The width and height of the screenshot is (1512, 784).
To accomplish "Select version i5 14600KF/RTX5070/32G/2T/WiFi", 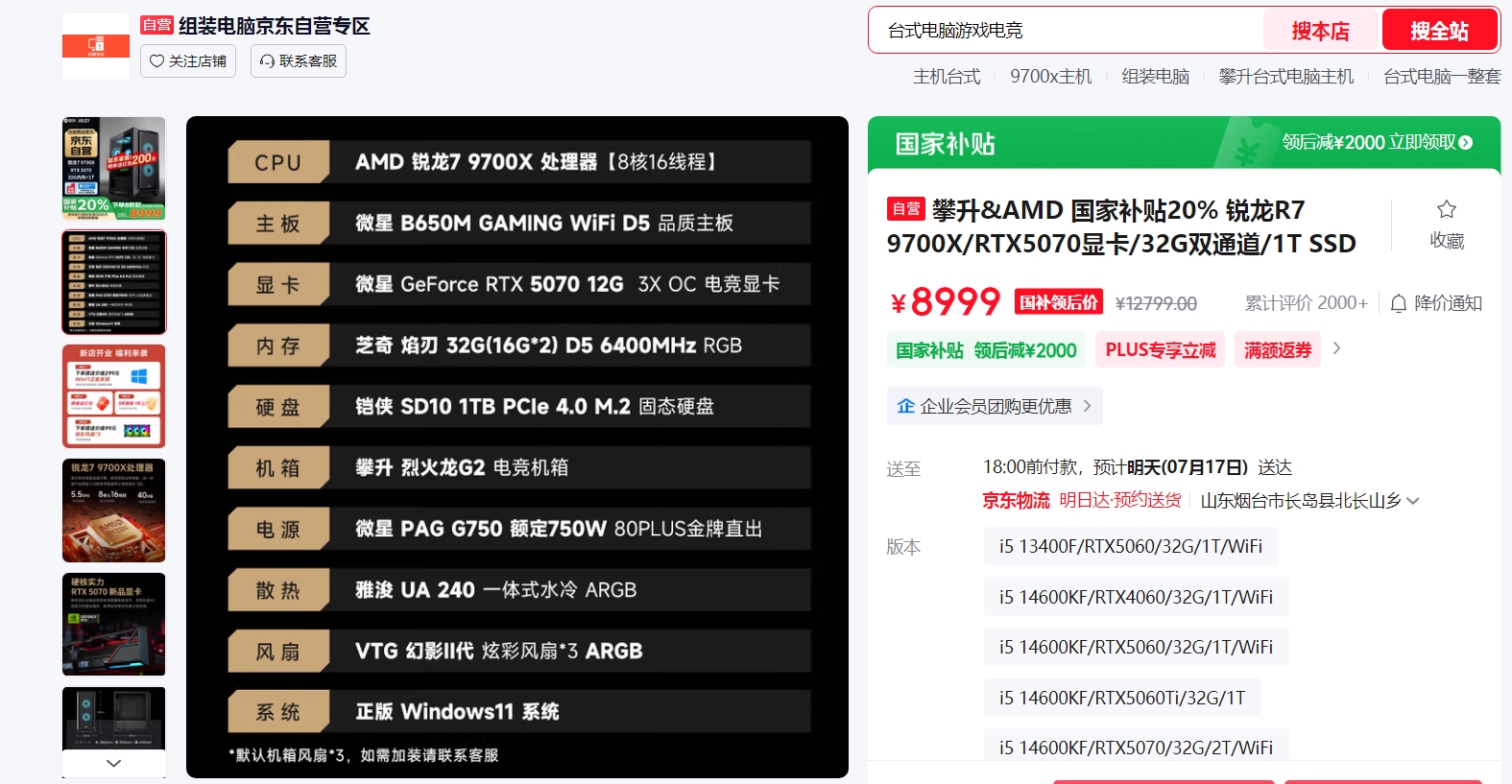I will click(1136, 747).
